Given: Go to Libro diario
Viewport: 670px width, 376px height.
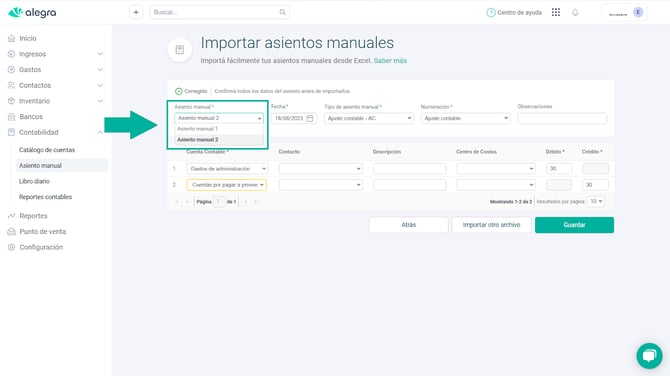Looking at the screenshot, I should [x=34, y=181].
